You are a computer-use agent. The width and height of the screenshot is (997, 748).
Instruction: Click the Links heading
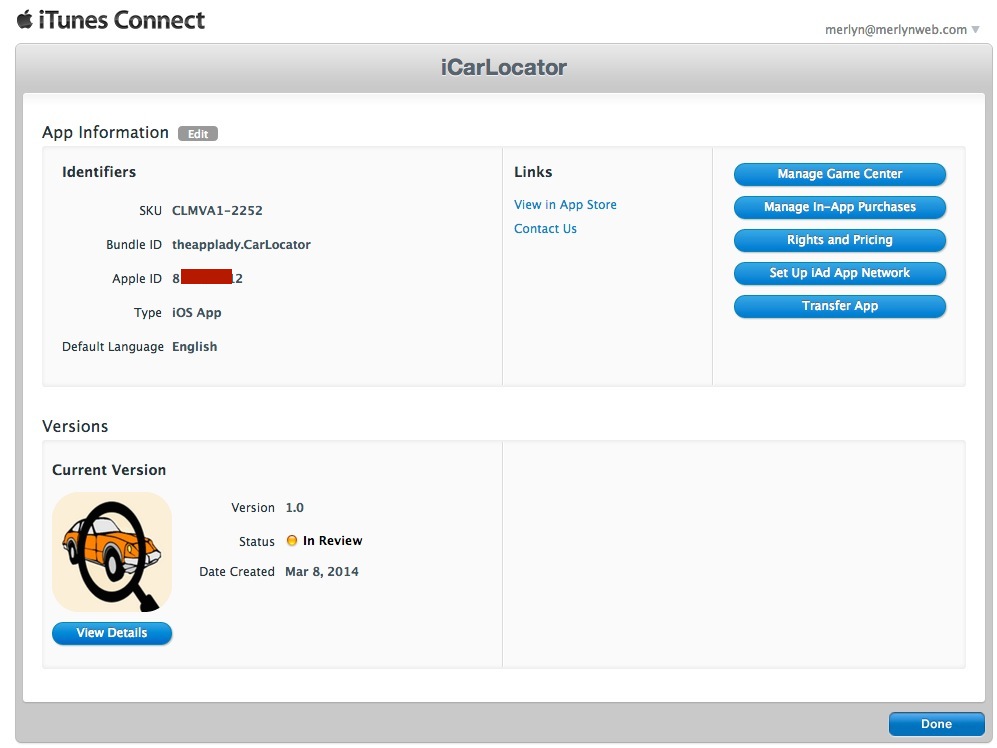click(533, 172)
